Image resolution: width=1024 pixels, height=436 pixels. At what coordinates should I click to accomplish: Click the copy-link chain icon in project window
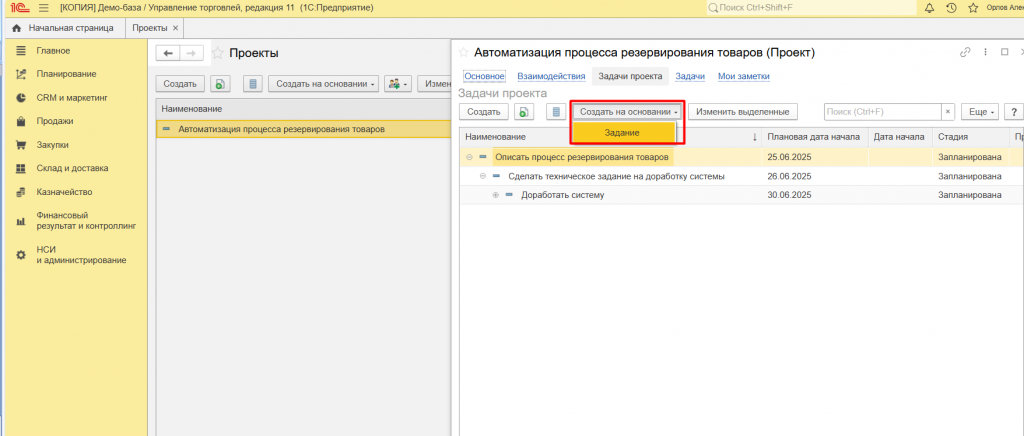(x=965, y=52)
